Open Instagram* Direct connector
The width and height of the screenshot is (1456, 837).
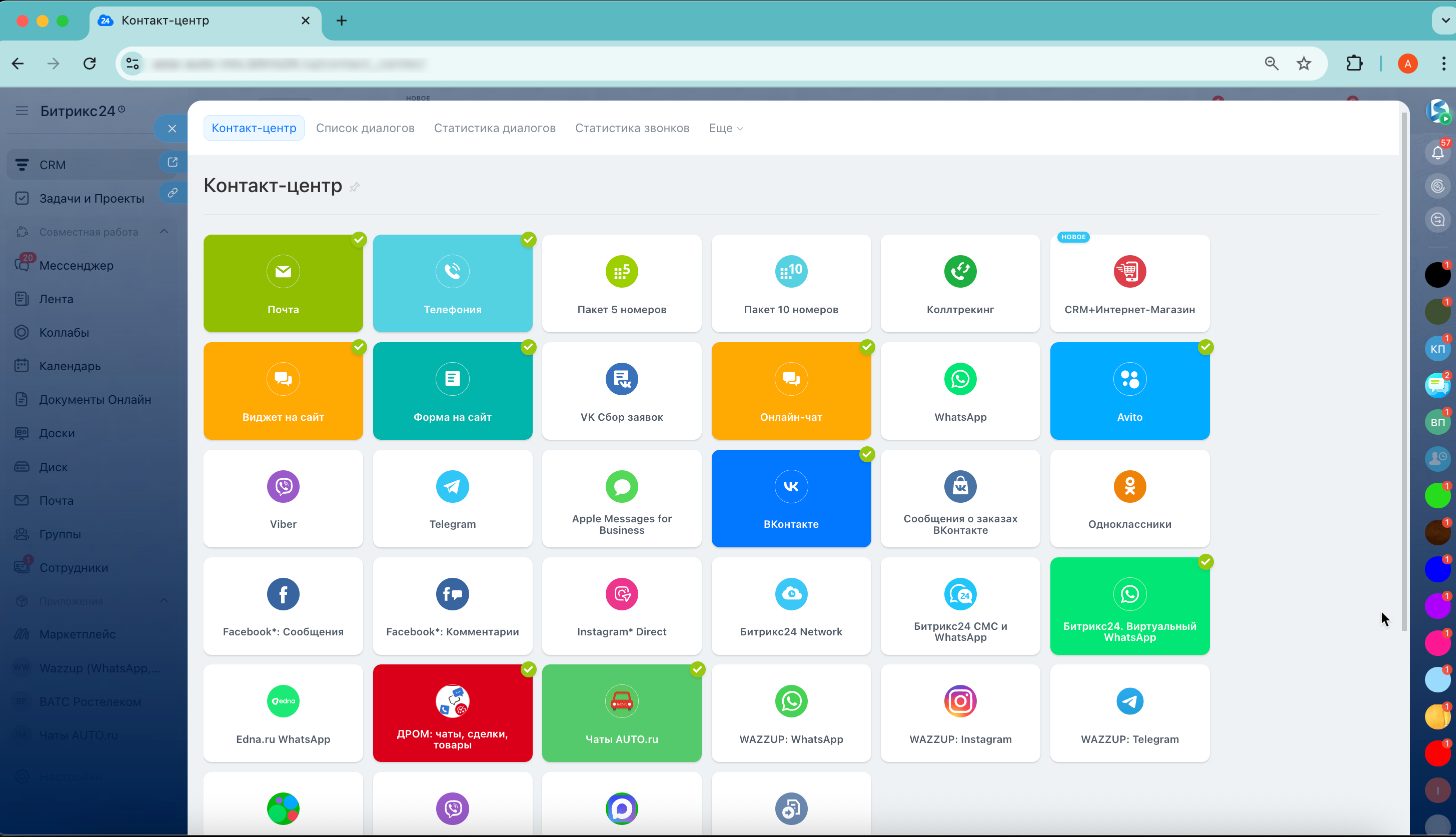(621, 605)
